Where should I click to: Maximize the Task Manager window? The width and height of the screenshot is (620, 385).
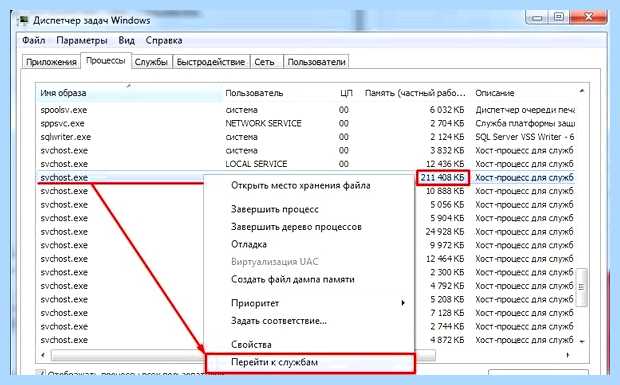pyautogui.click(x=558, y=17)
